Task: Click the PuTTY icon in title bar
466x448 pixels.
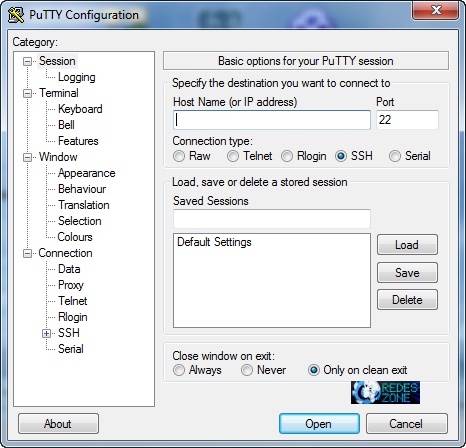Action: pos(16,15)
